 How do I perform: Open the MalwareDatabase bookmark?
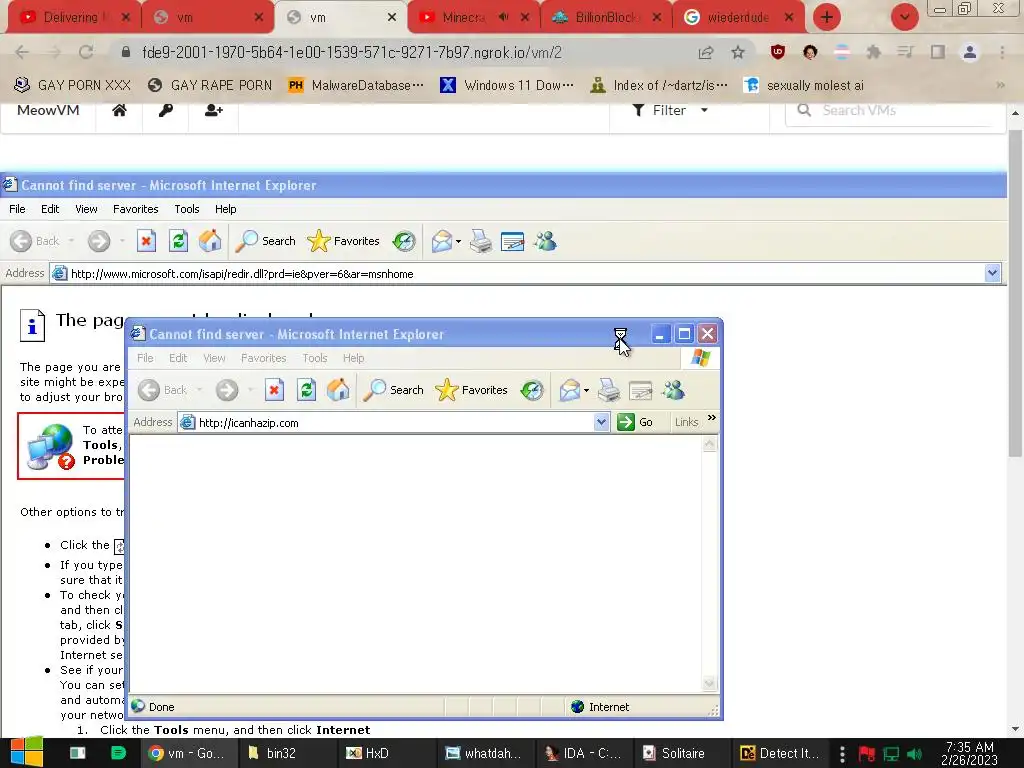[357, 86]
